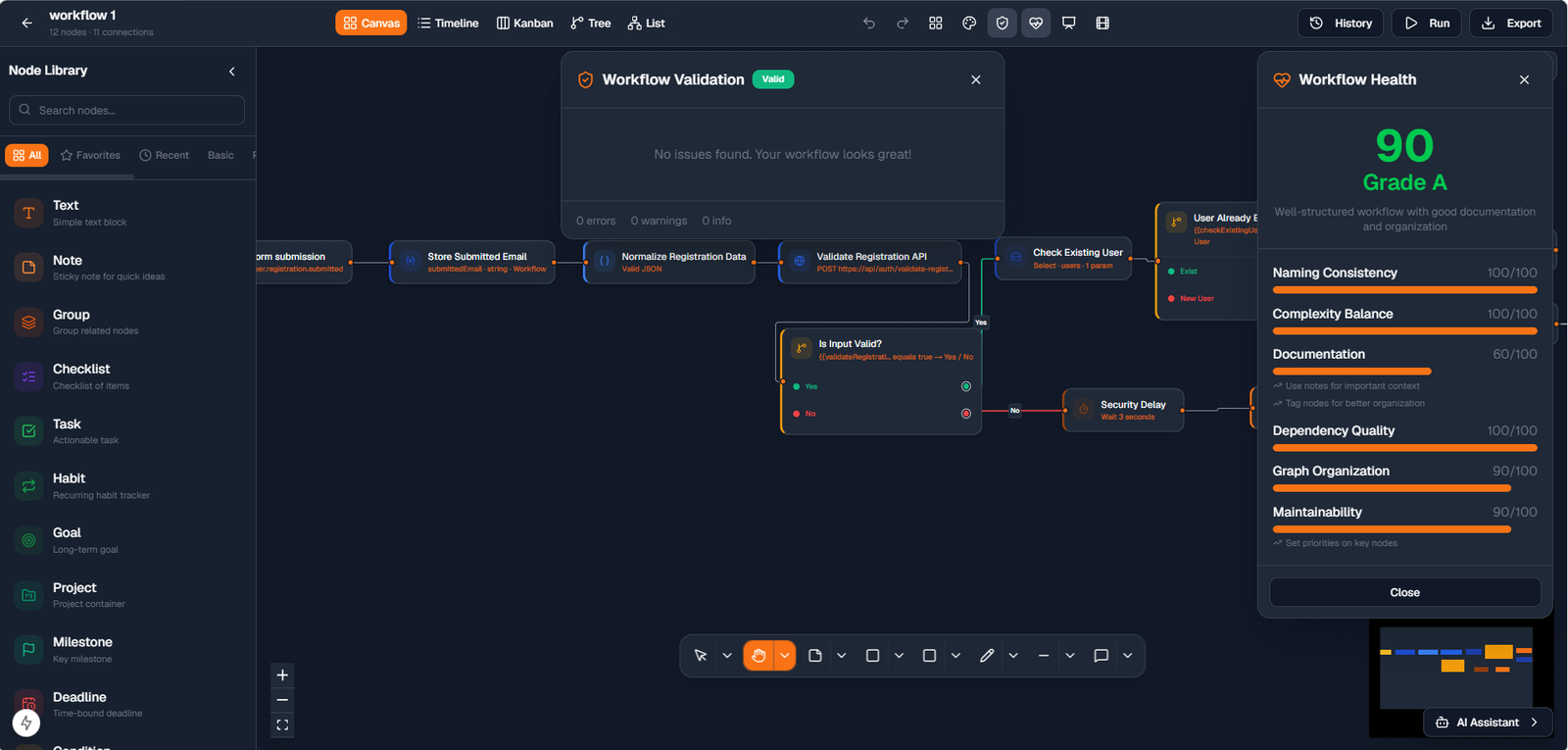1568x750 pixels.
Task: Toggle the shield validation panel icon
Action: pos(1003,23)
